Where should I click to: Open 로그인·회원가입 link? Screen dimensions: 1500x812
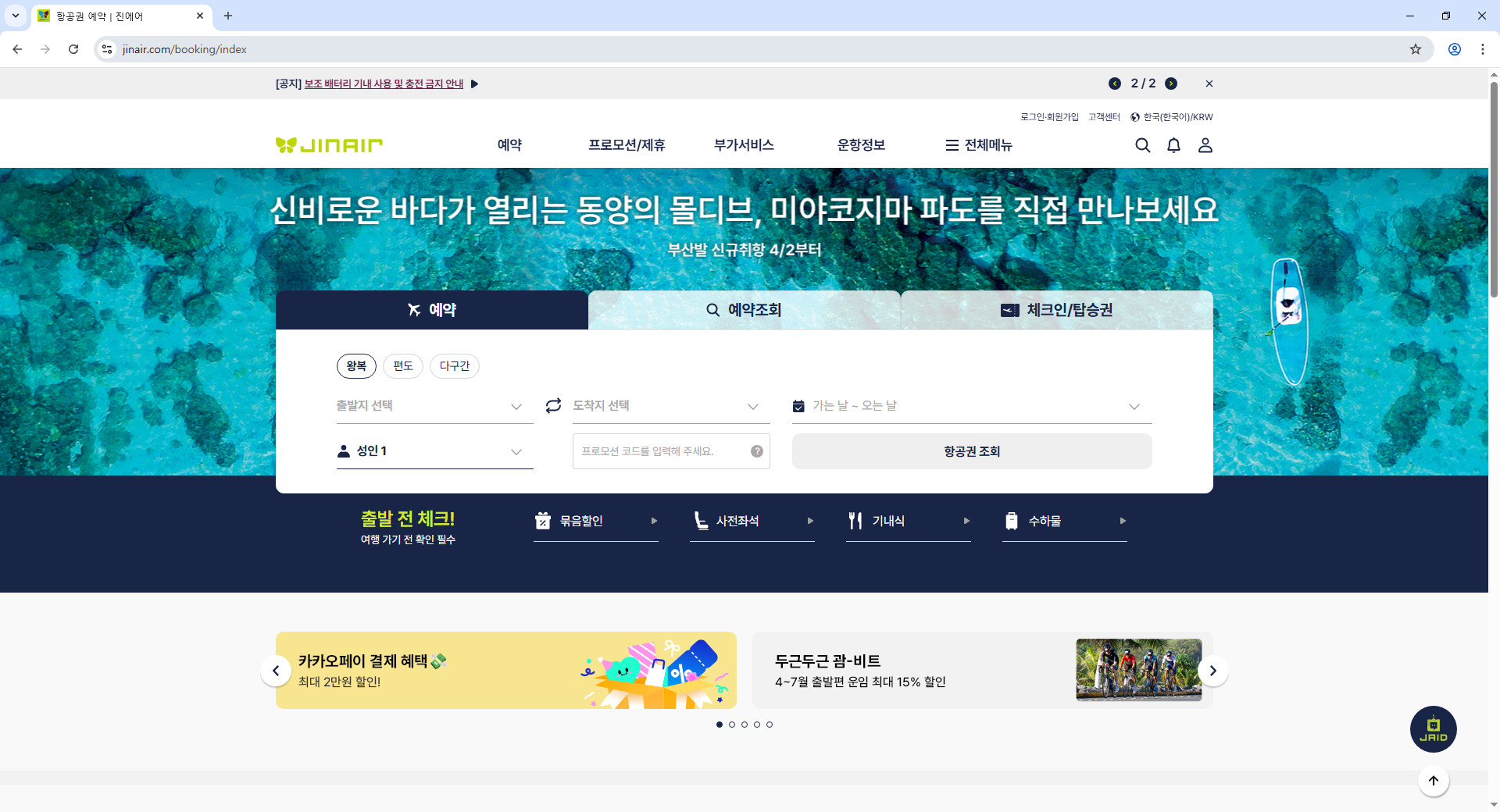click(x=1049, y=117)
